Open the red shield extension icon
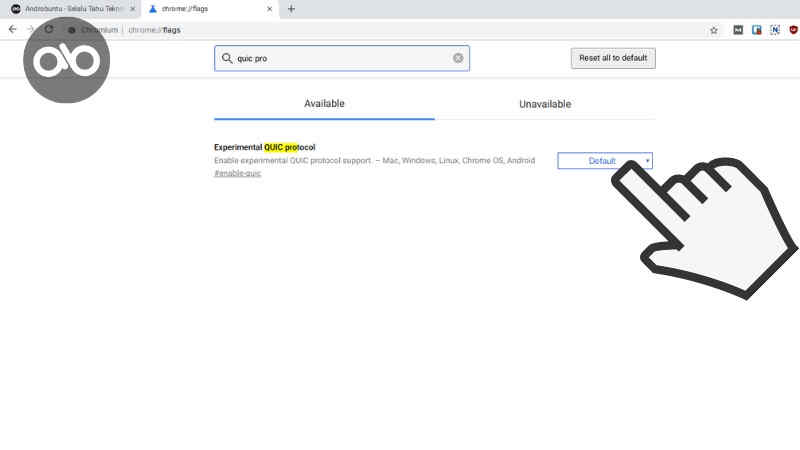 (x=793, y=30)
